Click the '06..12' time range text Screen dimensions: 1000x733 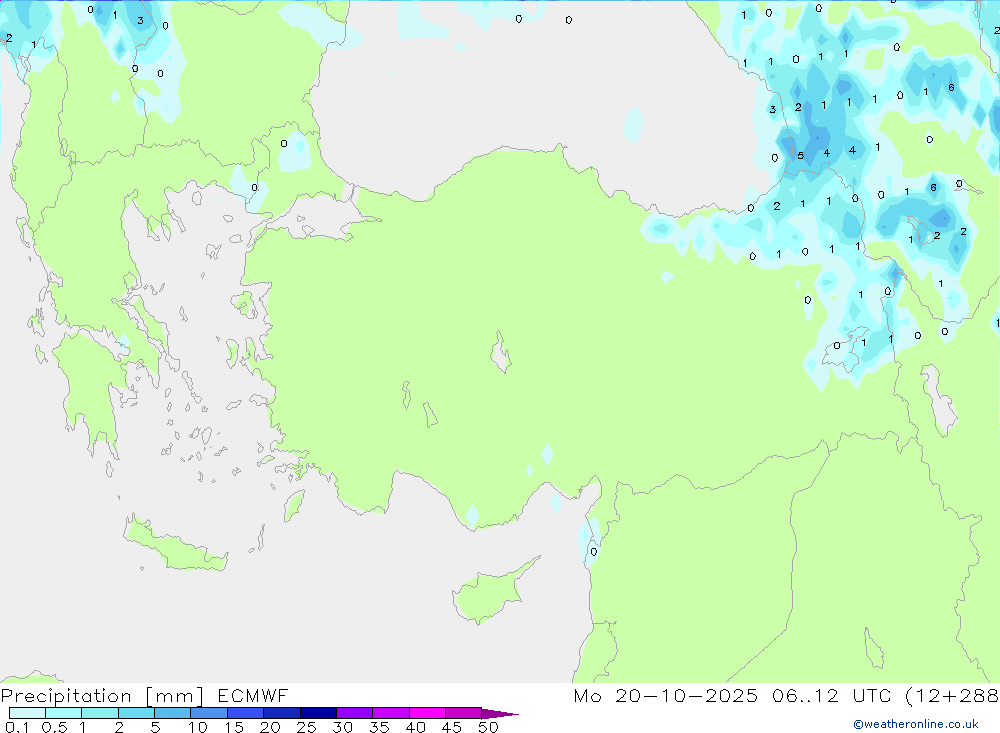tap(805, 695)
